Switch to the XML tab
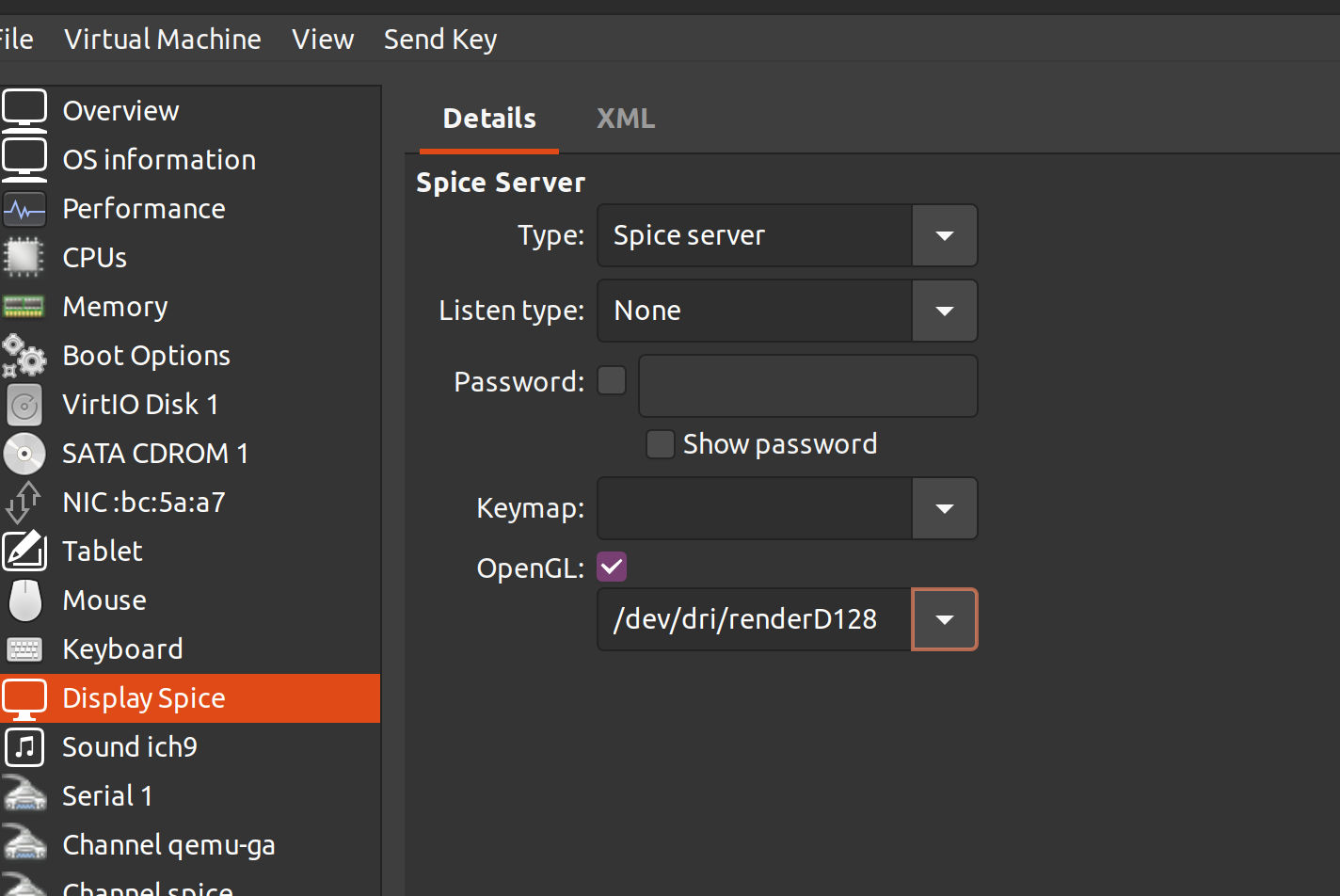Viewport: 1340px width, 896px height. point(625,119)
